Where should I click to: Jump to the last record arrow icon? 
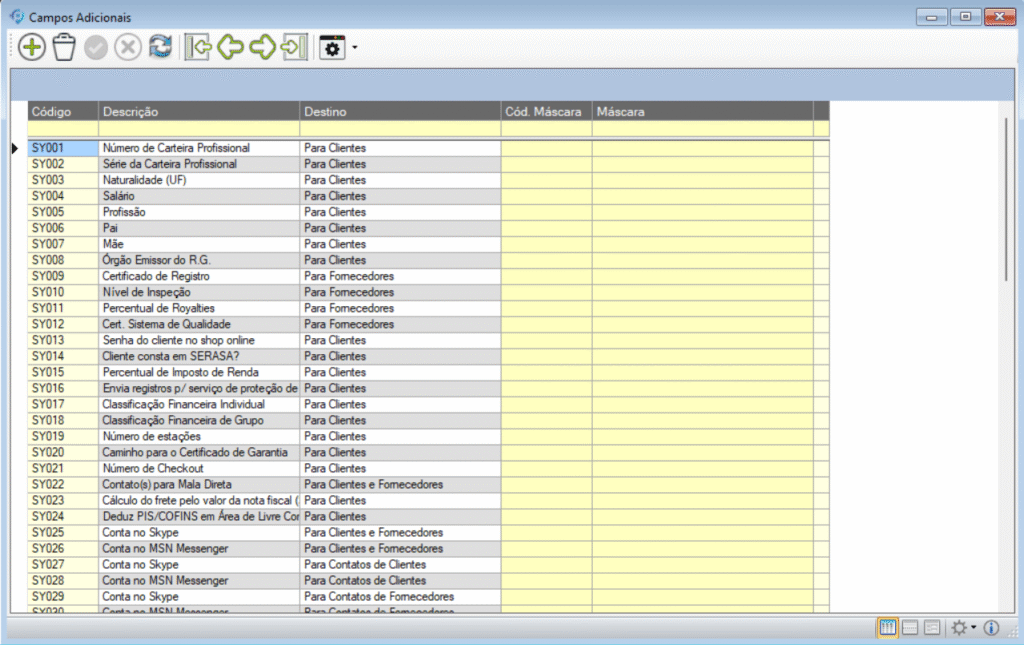coord(294,47)
